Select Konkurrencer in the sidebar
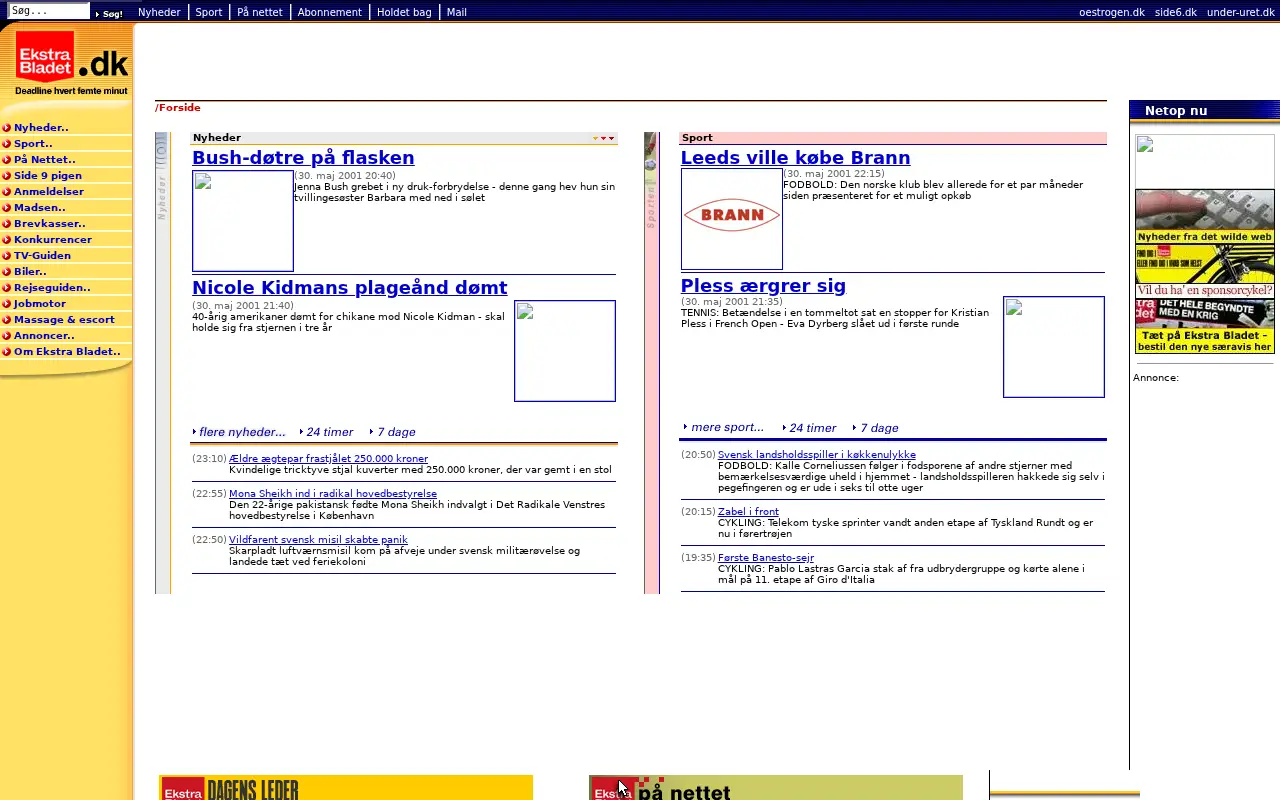The image size is (1280, 800). pos(53,239)
